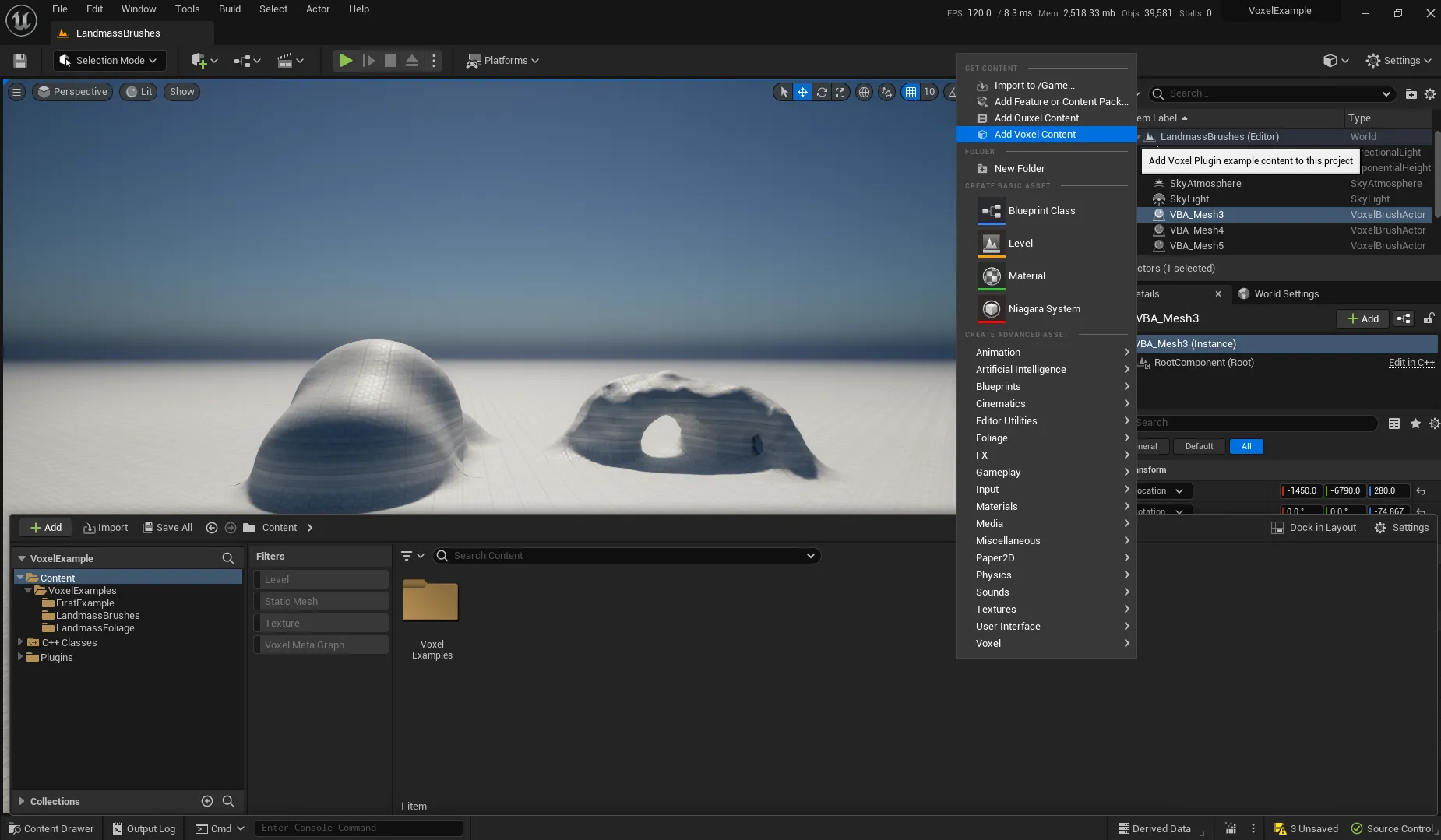Image resolution: width=1441 pixels, height=840 pixels.
Task: Choose Add Voxel Content menu entry
Action: point(1035,135)
